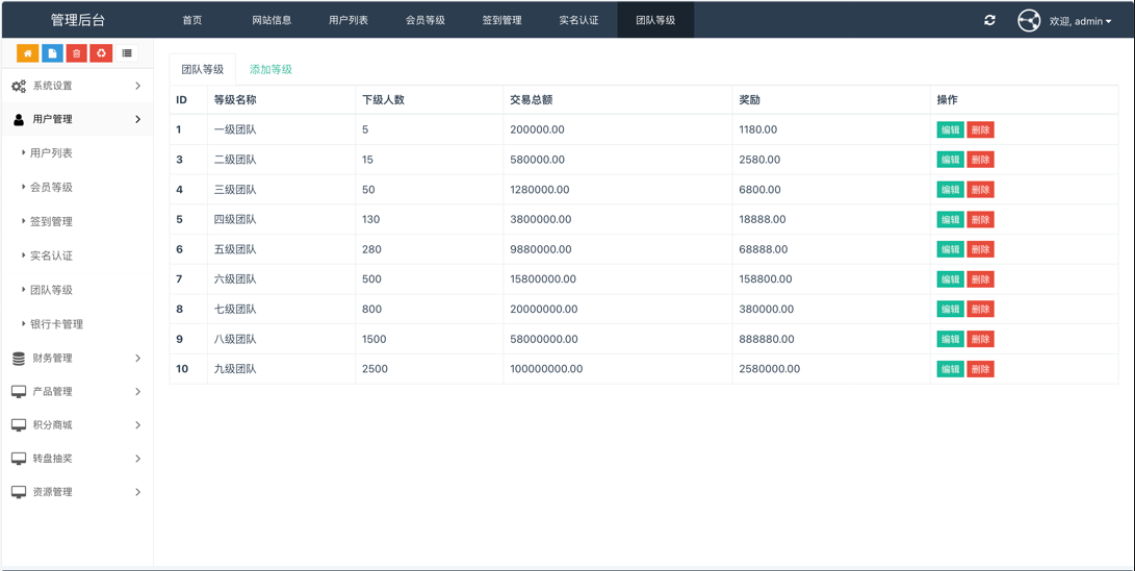Click the white list menu icon button
The height and width of the screenshot is (571, 1135).
(x=127, y=53)
